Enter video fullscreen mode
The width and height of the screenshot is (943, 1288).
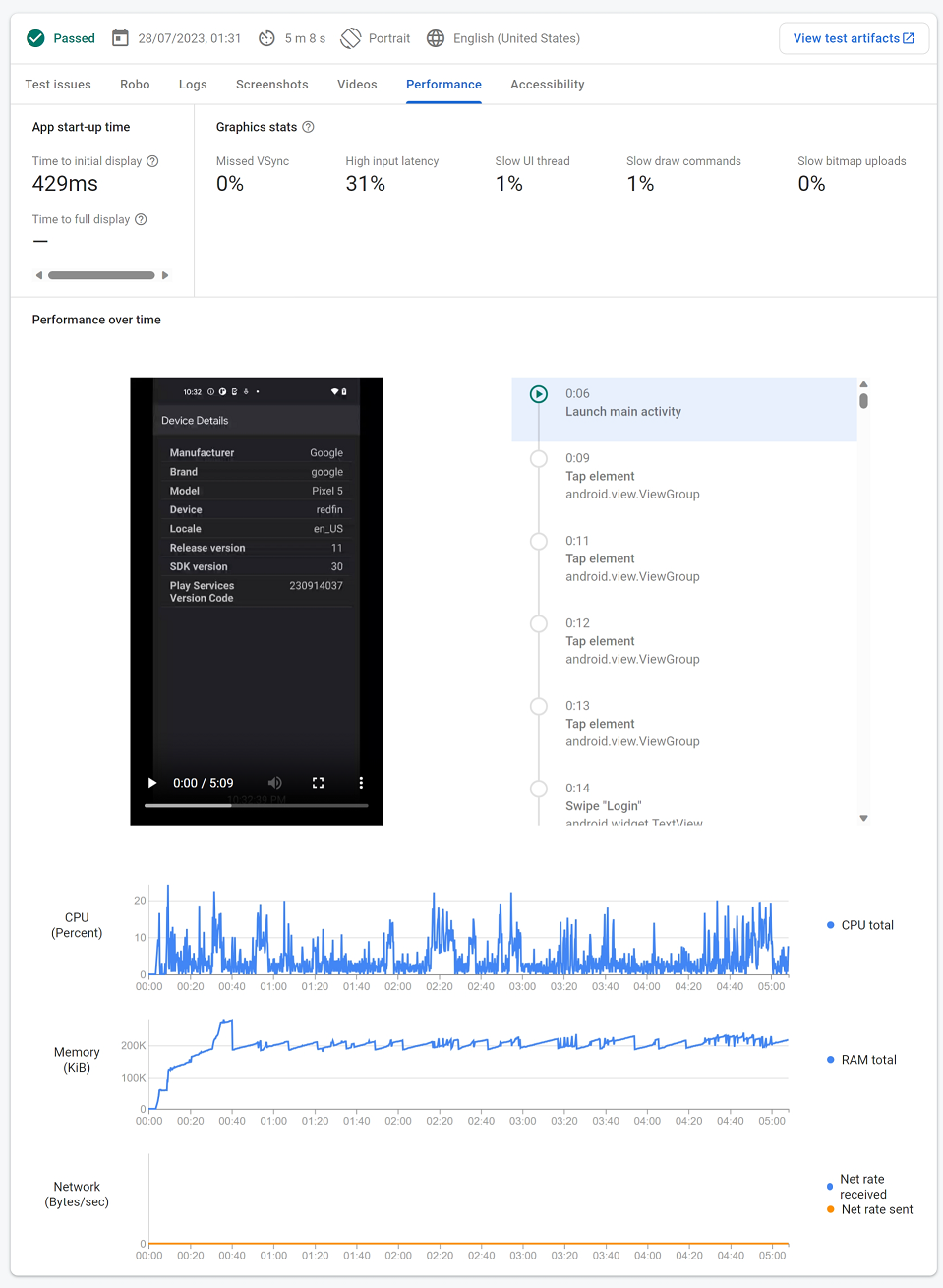(318, 783)
